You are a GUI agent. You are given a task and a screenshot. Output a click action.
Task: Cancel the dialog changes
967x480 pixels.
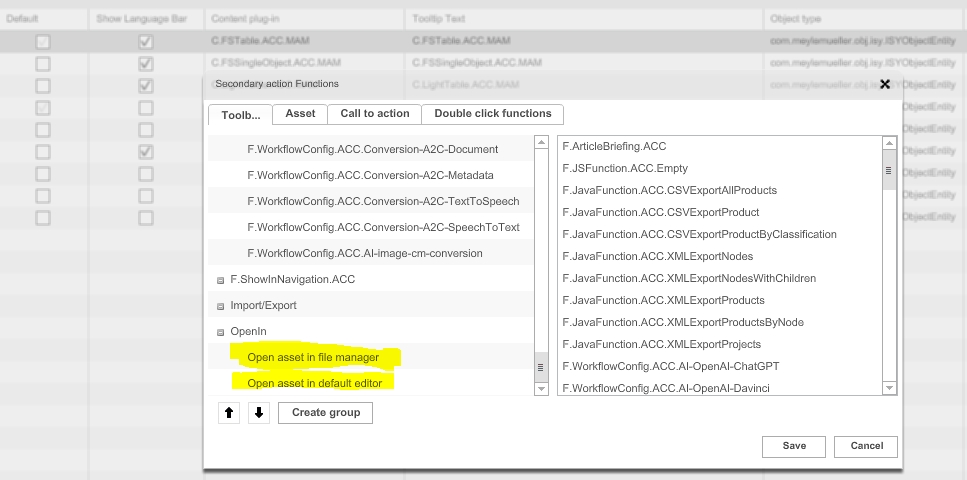[x=866, y=446]
